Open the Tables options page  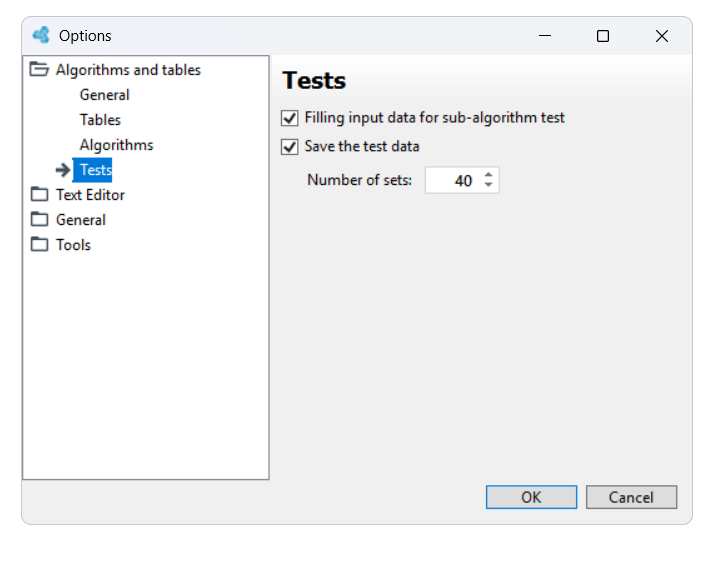(x=100, y=120)
